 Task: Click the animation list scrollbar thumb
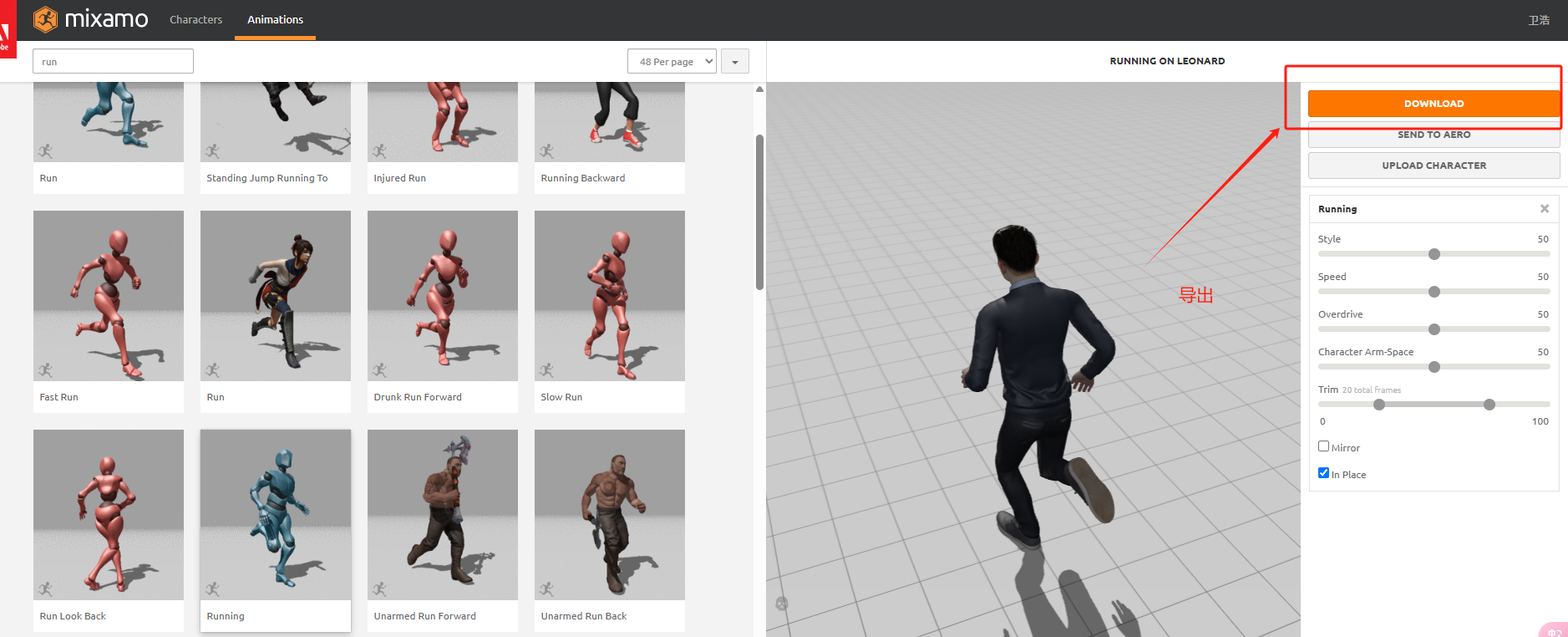[x=759, y=212]
